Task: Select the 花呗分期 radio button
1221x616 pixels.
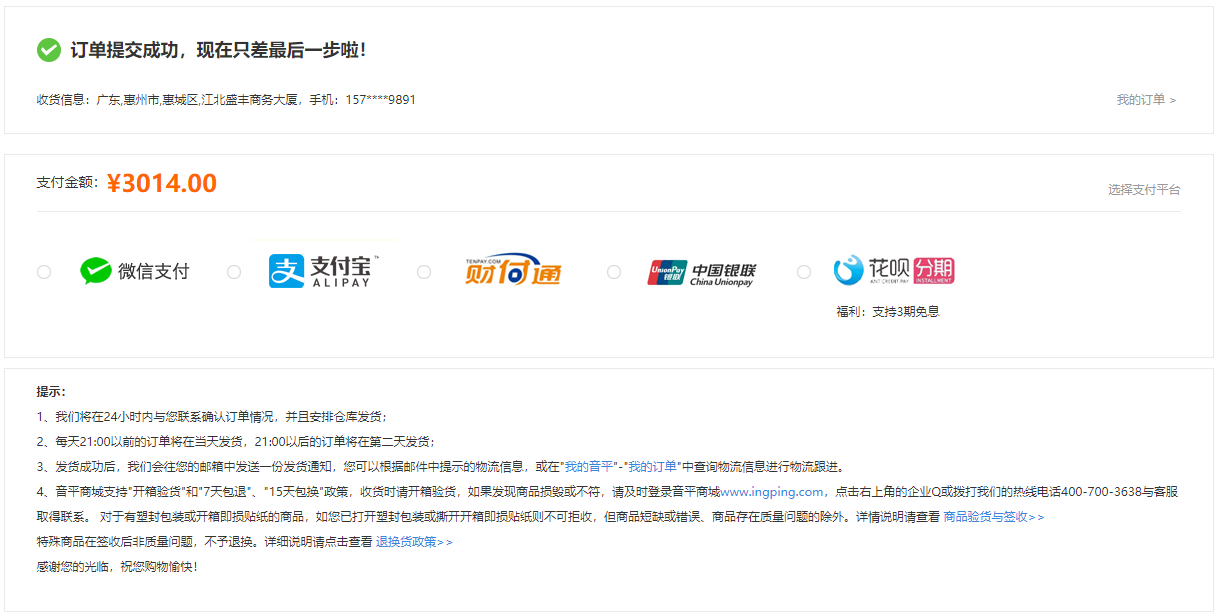Action: point(804,272)
